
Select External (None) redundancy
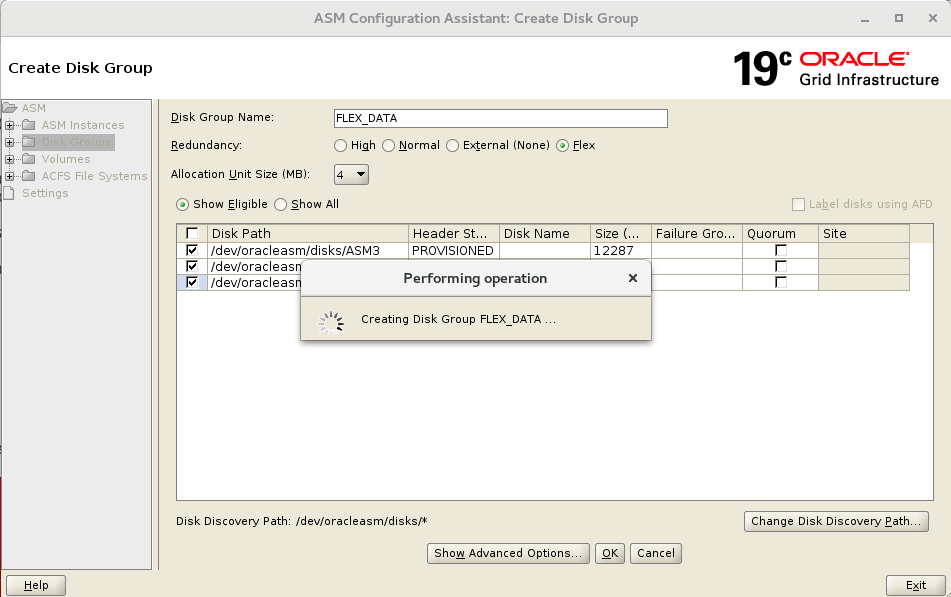pos(452,146)
